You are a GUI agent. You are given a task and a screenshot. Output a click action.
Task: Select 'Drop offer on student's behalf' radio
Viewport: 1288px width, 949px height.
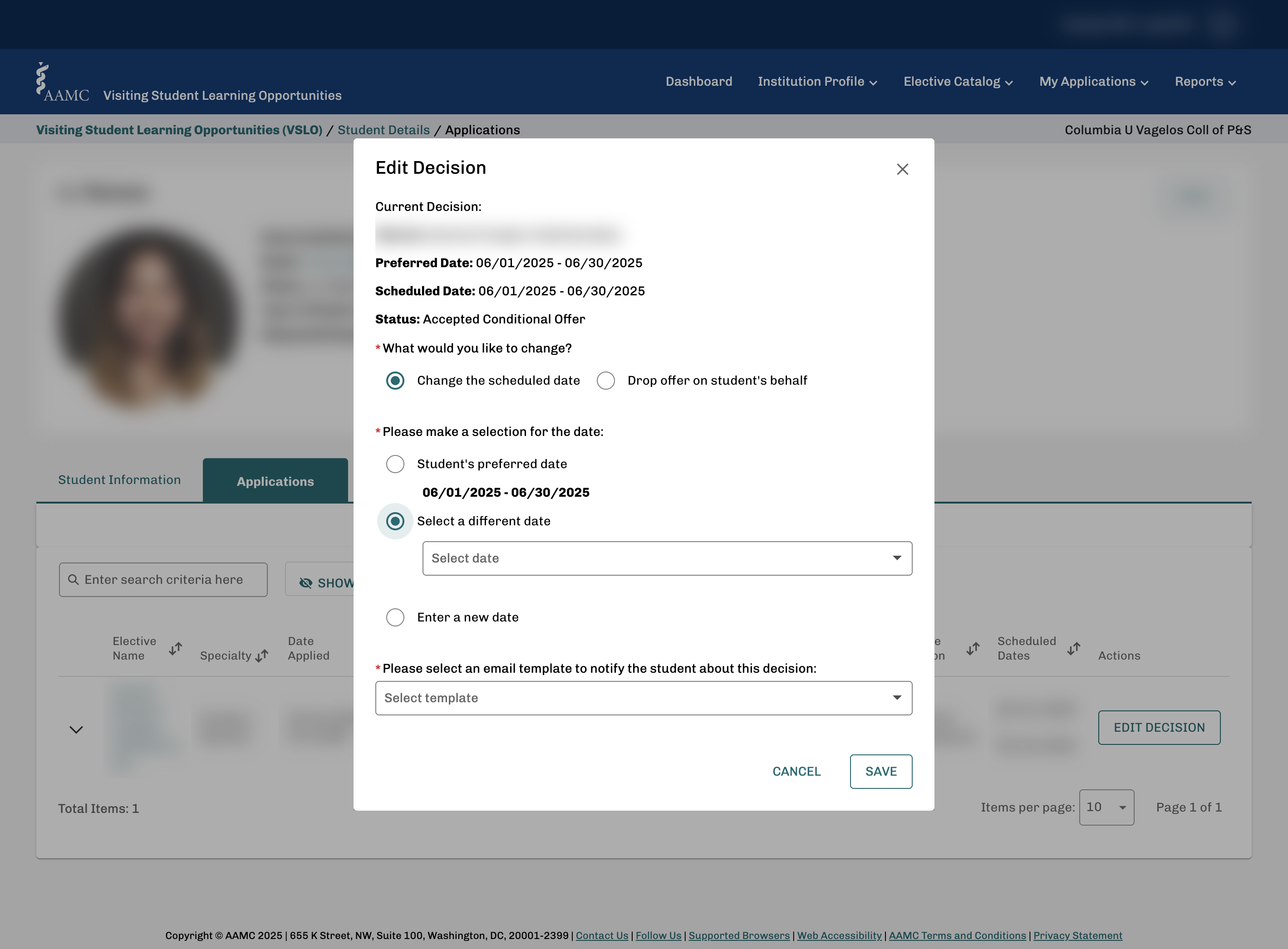pos(605,380)
